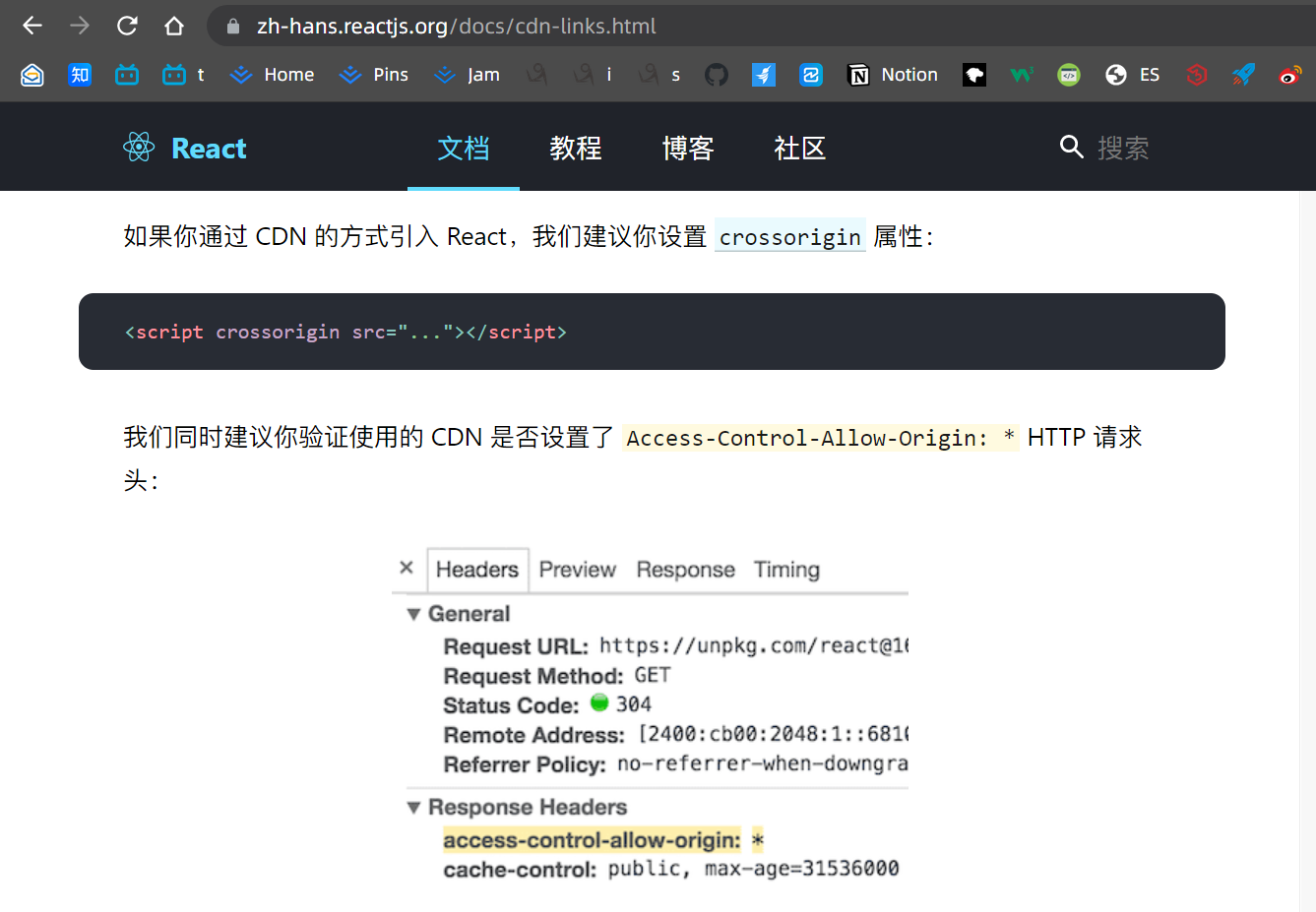Click the search magnifier icon
The image size is (1316, 912).
(1071, 148)
